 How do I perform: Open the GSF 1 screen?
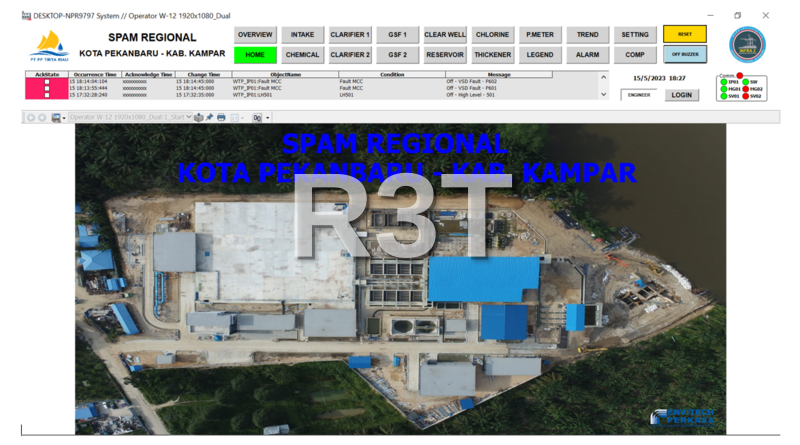pos(397,35)
